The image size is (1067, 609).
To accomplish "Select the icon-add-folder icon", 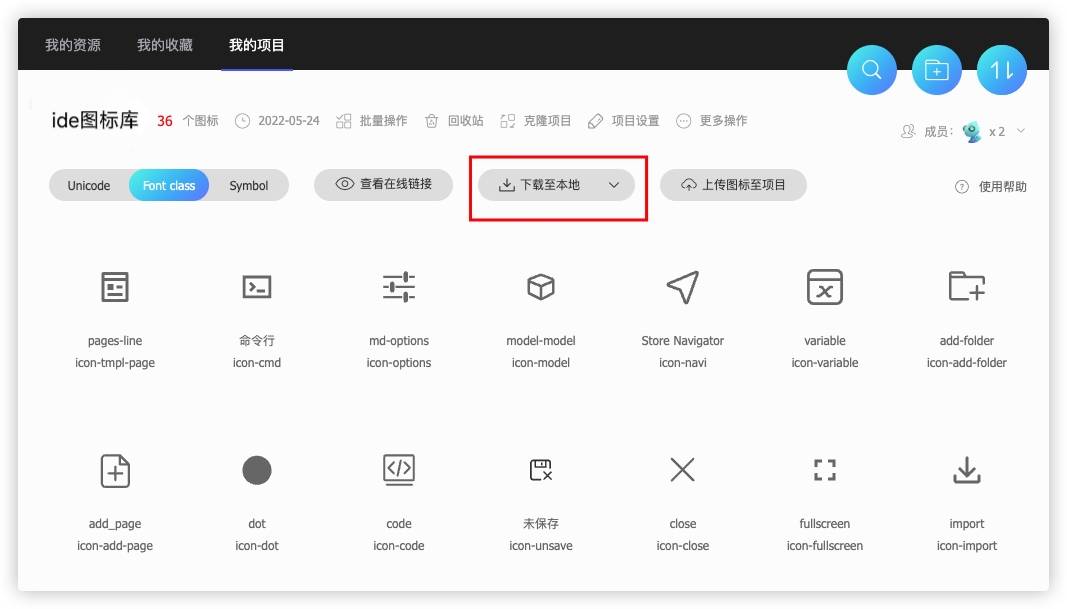I will 966,287.
